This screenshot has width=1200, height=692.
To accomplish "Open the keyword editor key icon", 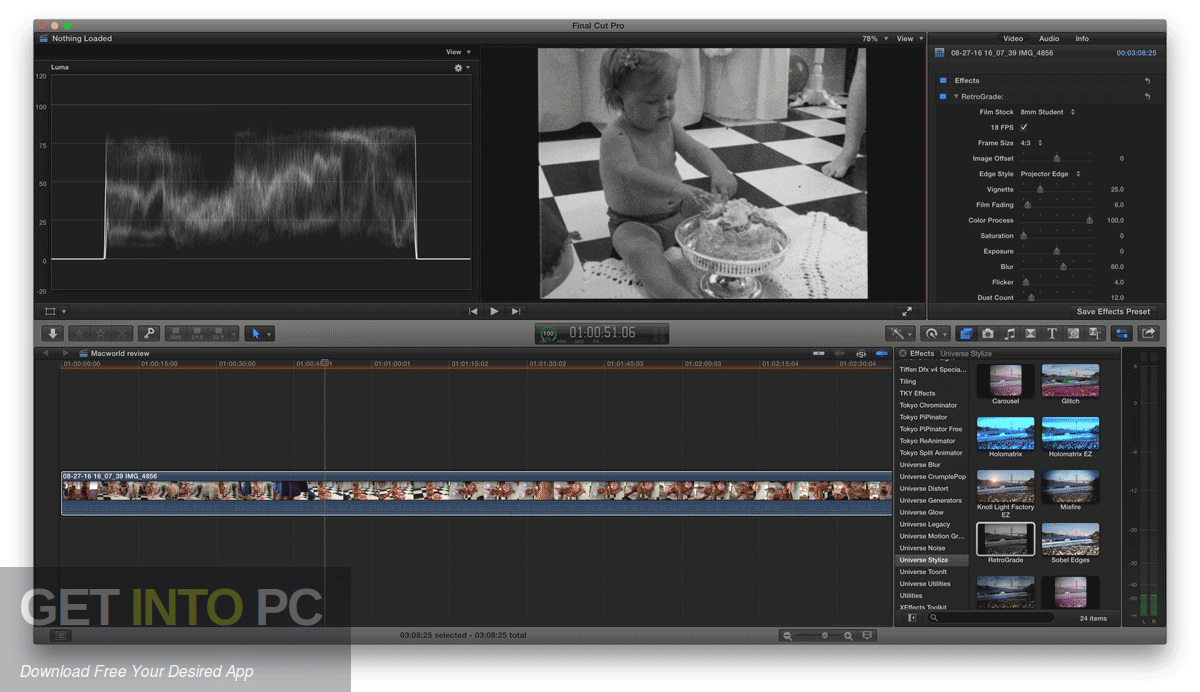I will [x=149, y=333].
